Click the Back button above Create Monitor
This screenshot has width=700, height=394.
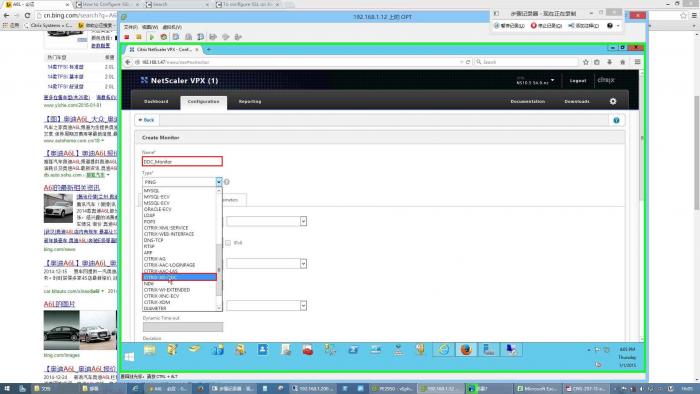click(x=146, y=120)
